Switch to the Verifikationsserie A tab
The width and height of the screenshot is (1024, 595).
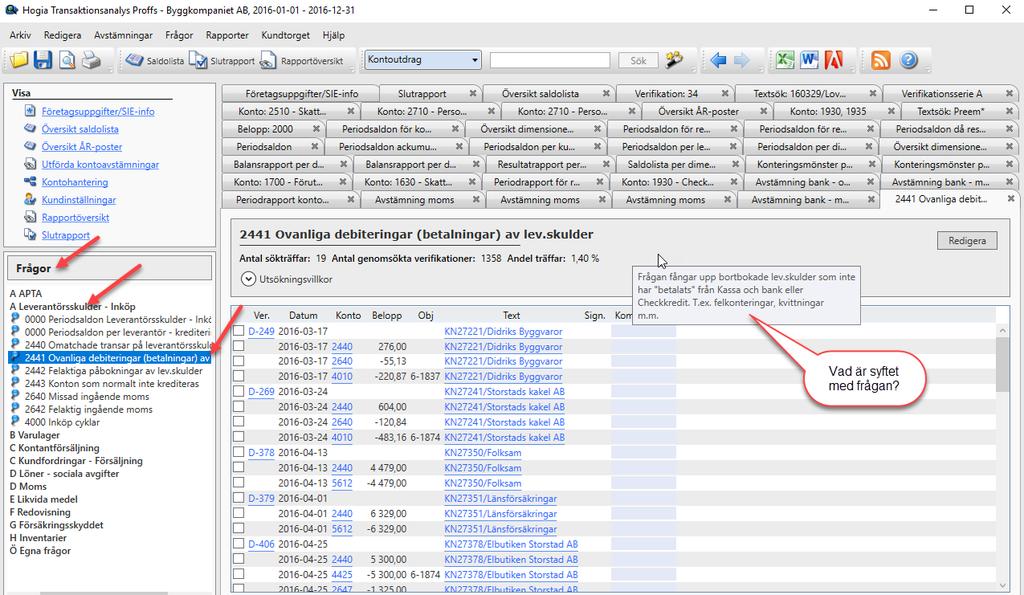point(942,93)
